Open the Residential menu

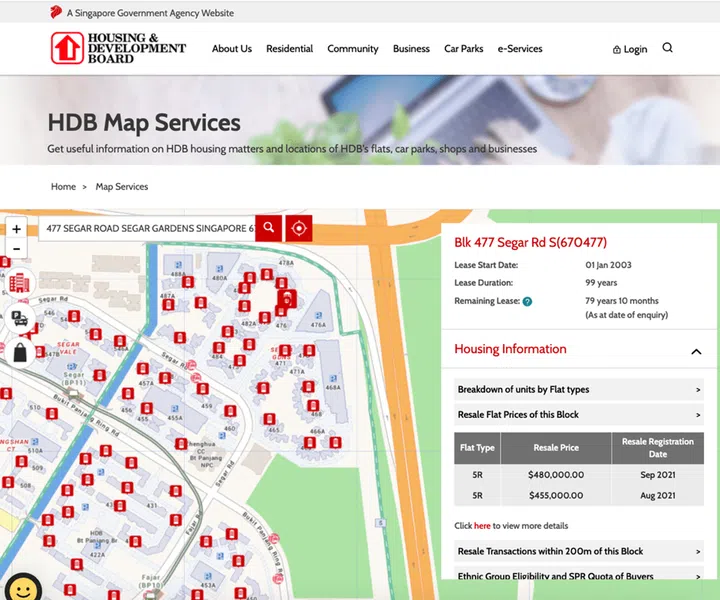tap(289, 49)
